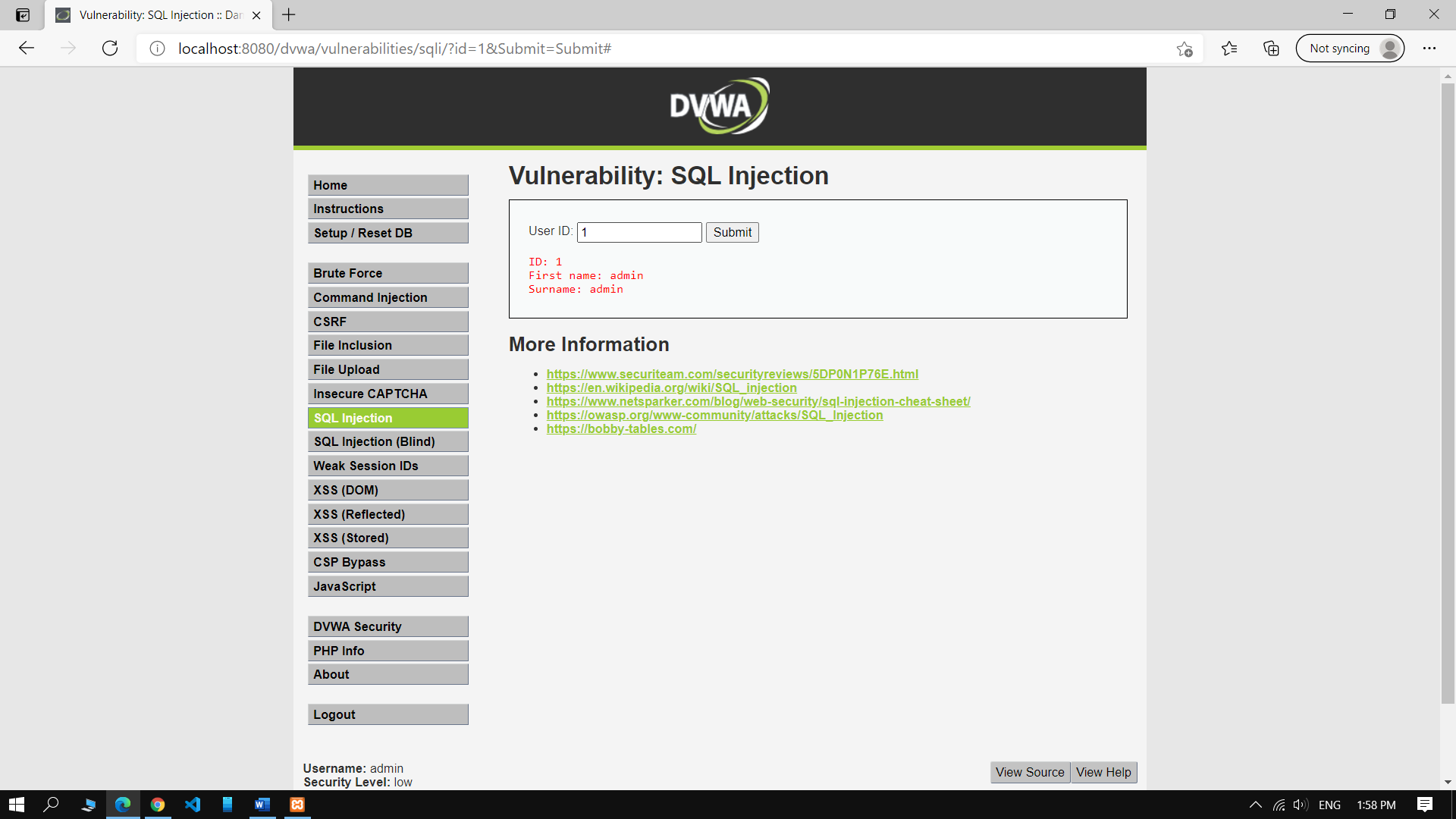Open the Brute Force vulnerability page
The width and height of the screenshot is (1456, 819).
point(388,273)
